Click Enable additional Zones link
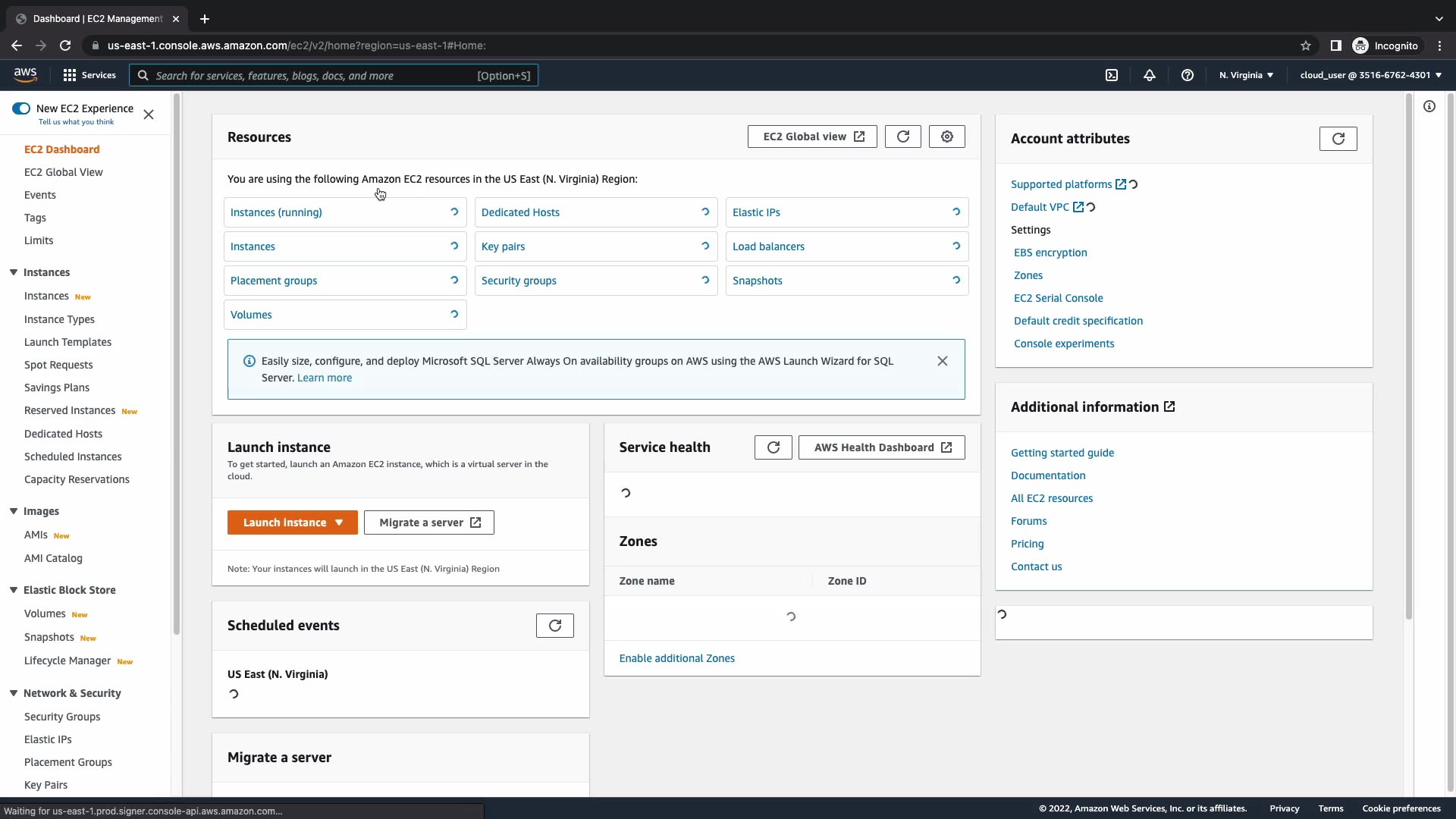This screenshot has height=819, width=1456. 676,658
